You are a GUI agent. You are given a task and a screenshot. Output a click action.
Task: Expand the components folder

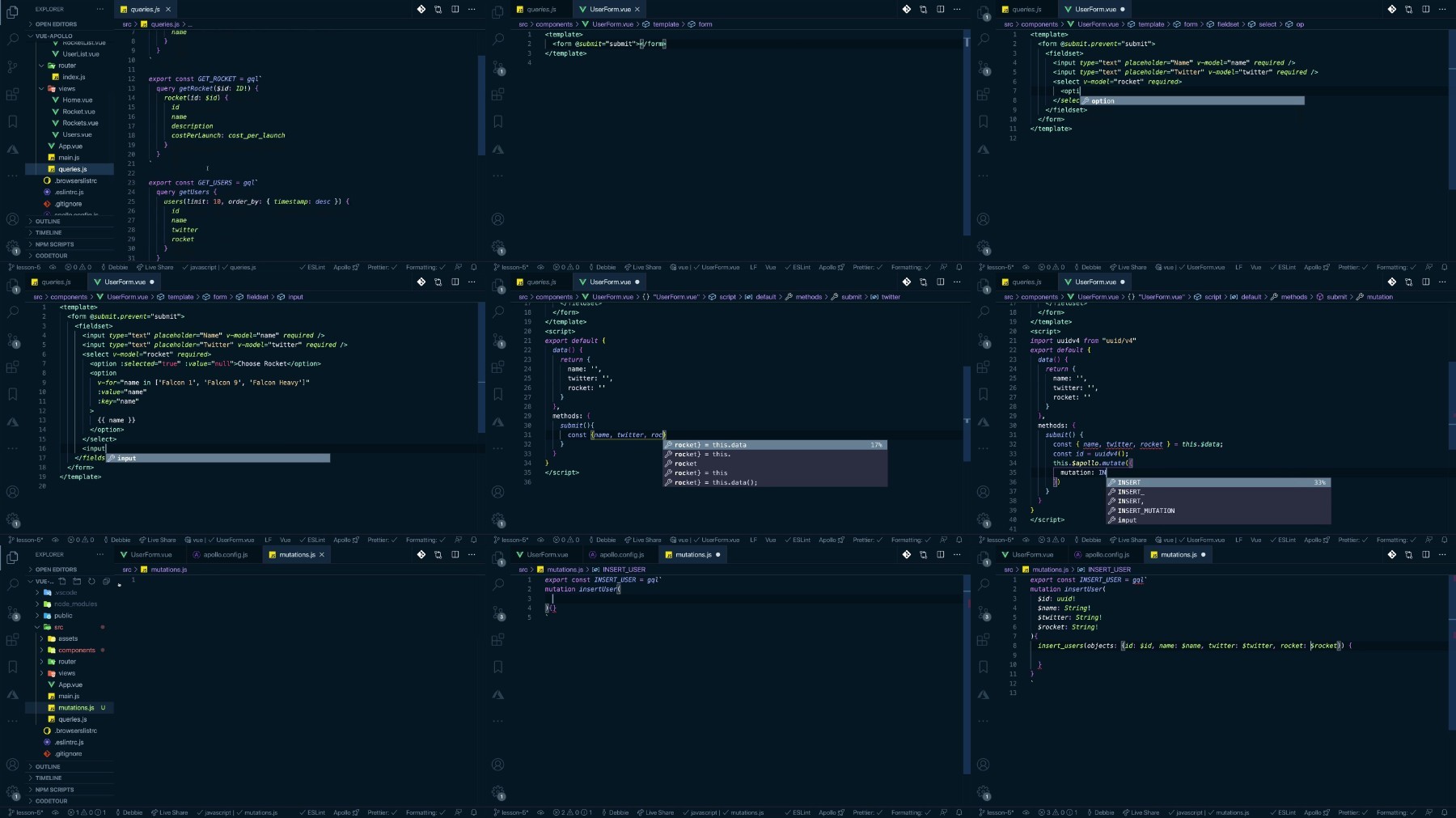tap(69, 651)
